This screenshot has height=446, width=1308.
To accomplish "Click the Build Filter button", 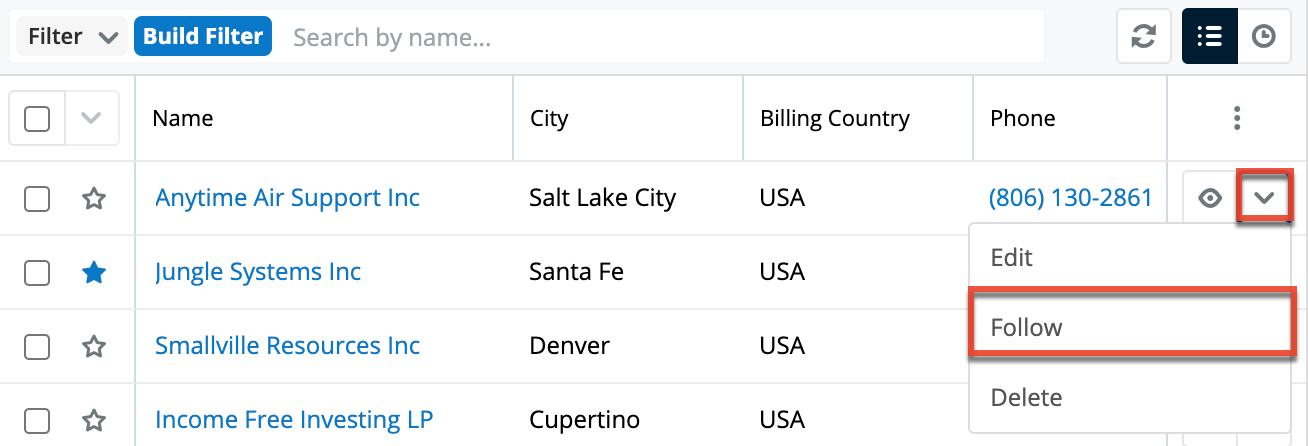I will pyautogui.click(x=203, y=37).
